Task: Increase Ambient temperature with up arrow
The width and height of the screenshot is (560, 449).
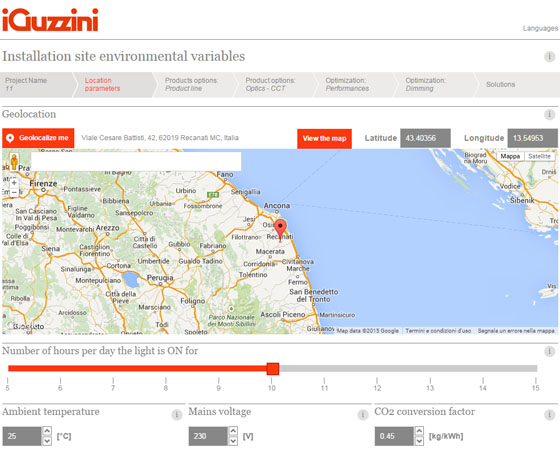Action: coord(47,431)
